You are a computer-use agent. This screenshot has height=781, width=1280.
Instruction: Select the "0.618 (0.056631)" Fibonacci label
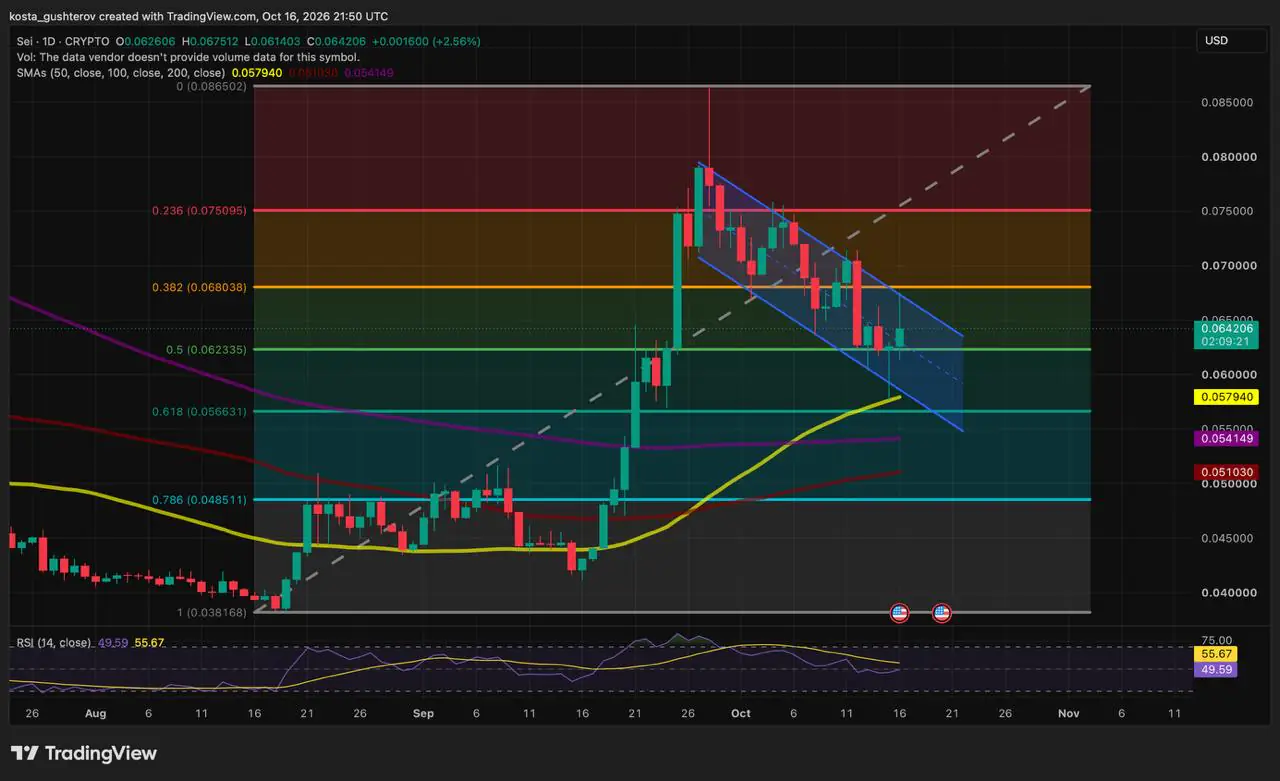click(x=199, y=411)
